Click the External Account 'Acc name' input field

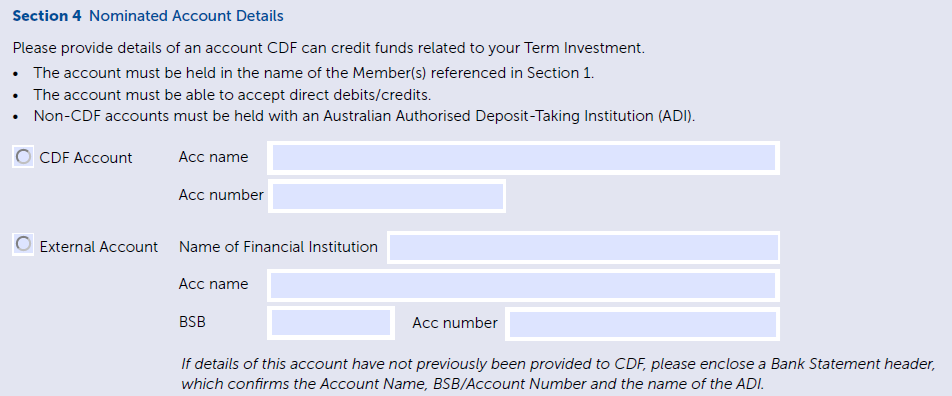pos(523,285)
